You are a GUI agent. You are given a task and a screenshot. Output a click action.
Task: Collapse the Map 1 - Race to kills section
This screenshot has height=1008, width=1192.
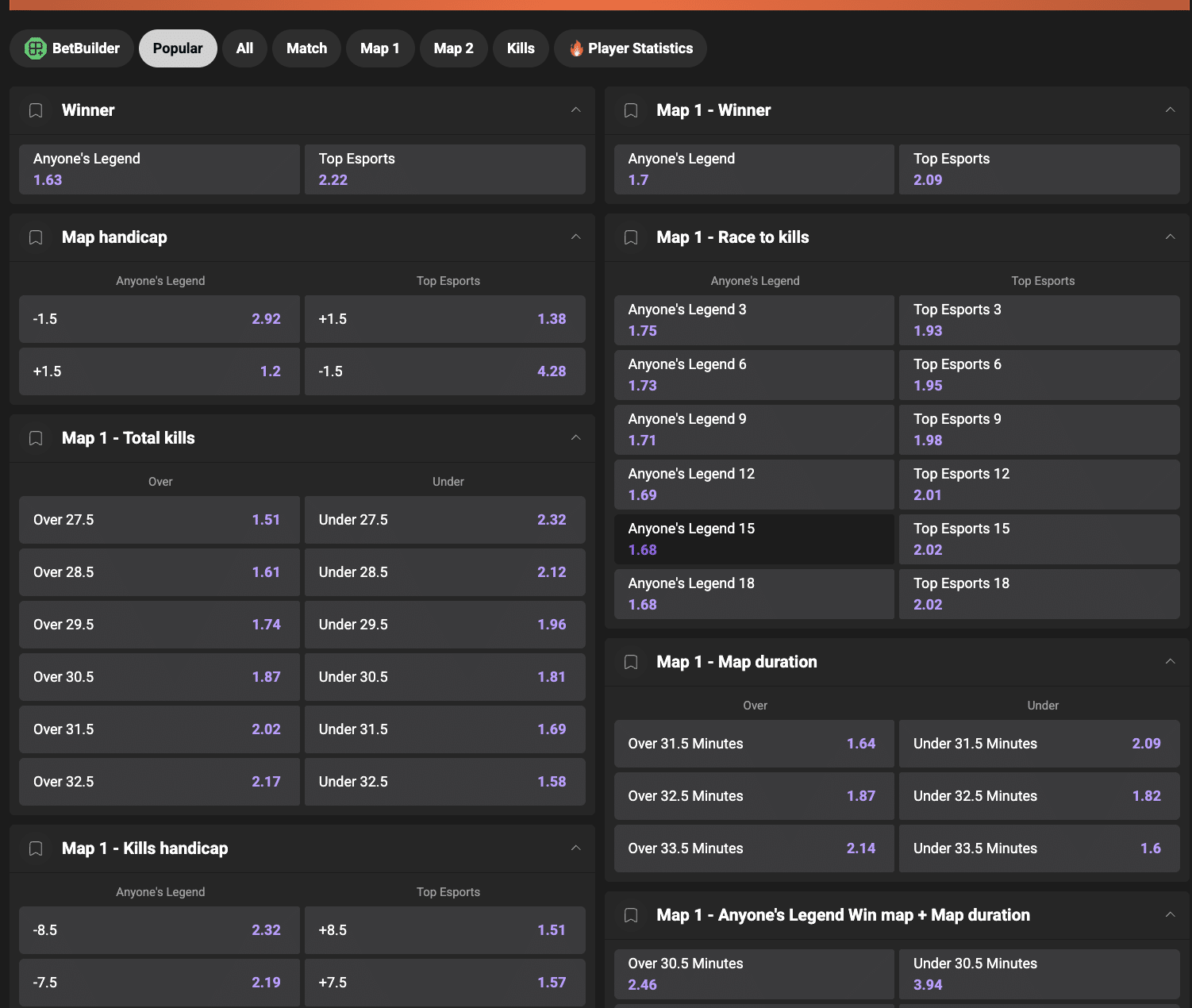pyautogui.click(x=1171, y=237)
